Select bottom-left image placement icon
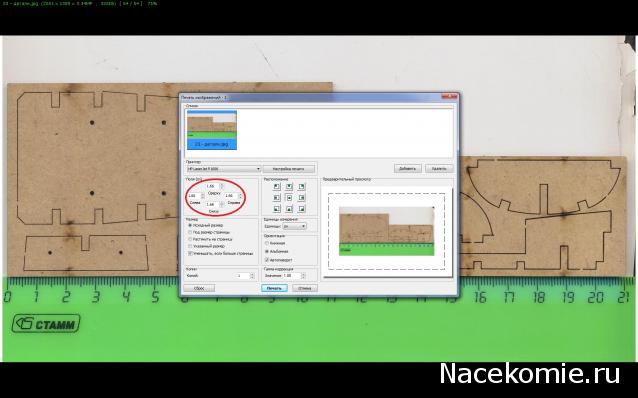Screen dimensions: 638x398 coord(277,209)
